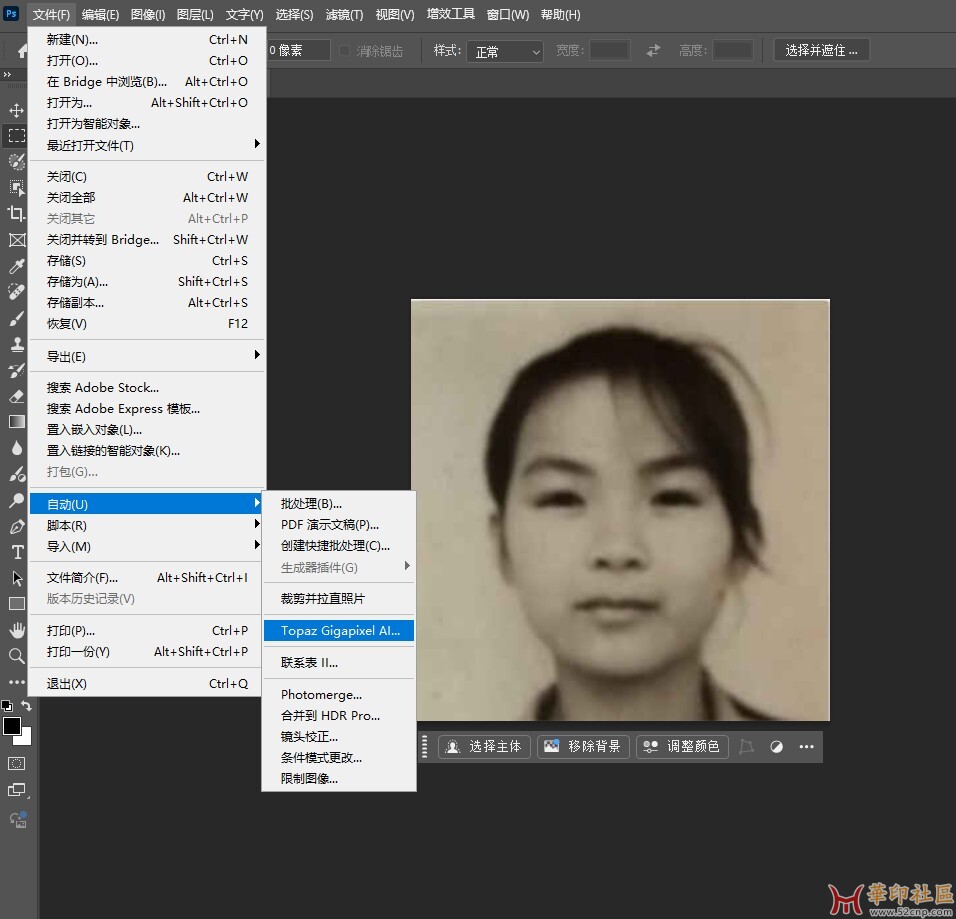956x919 pixels.
Task: Select the Crop tool
Action: [17, 213]
